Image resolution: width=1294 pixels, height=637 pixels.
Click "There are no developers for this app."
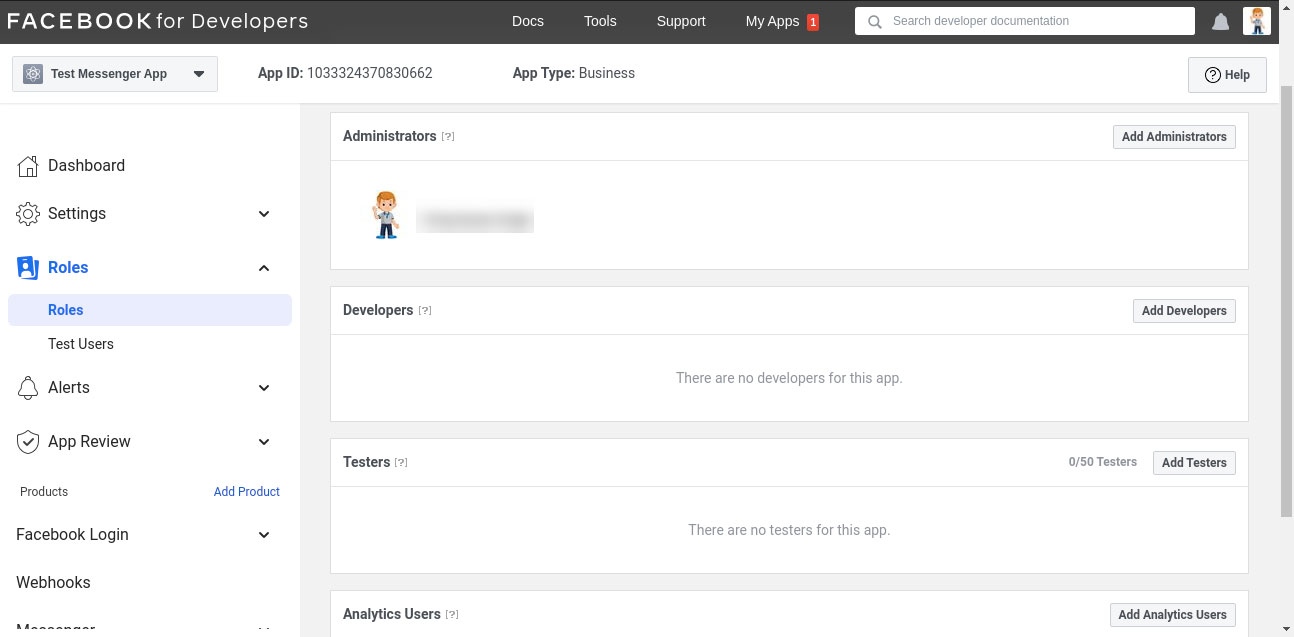pyautogui.click(x=789, y=378)
